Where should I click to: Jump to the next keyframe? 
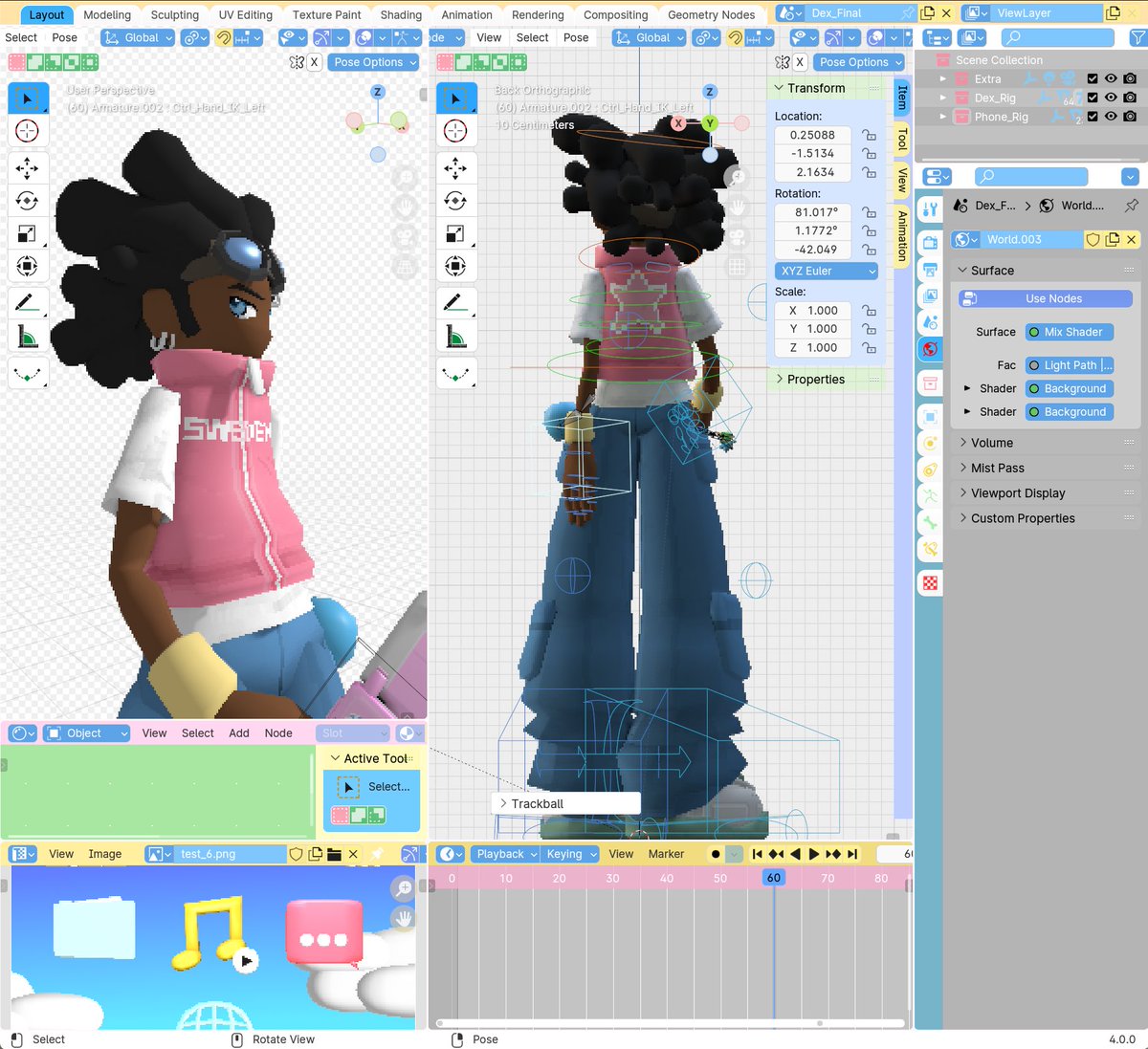coord(833,854)
